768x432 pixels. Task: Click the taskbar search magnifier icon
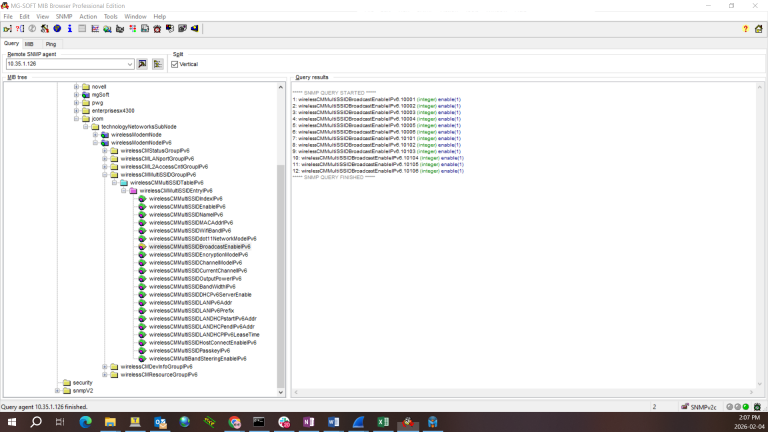point(36,422)
